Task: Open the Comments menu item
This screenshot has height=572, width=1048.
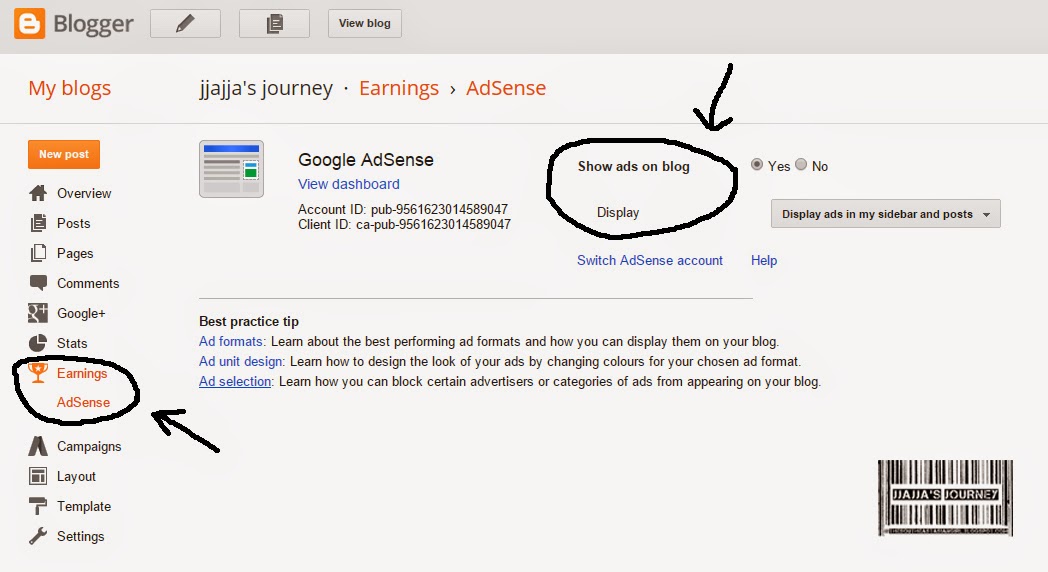Action: coord(88,283)
